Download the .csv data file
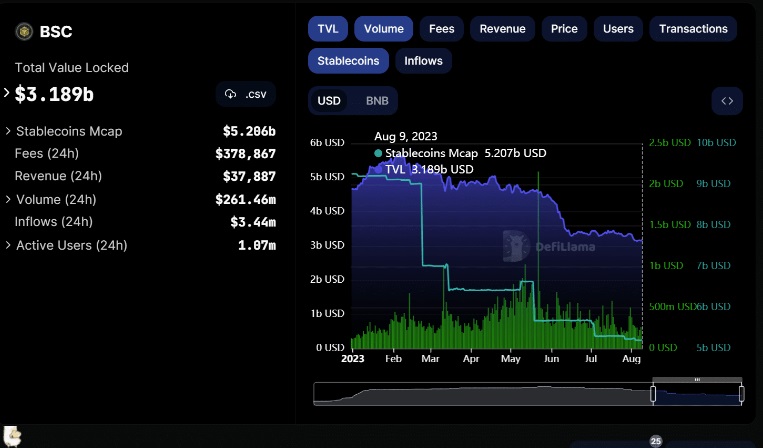 pyautogui.click(x=246, y=94)
